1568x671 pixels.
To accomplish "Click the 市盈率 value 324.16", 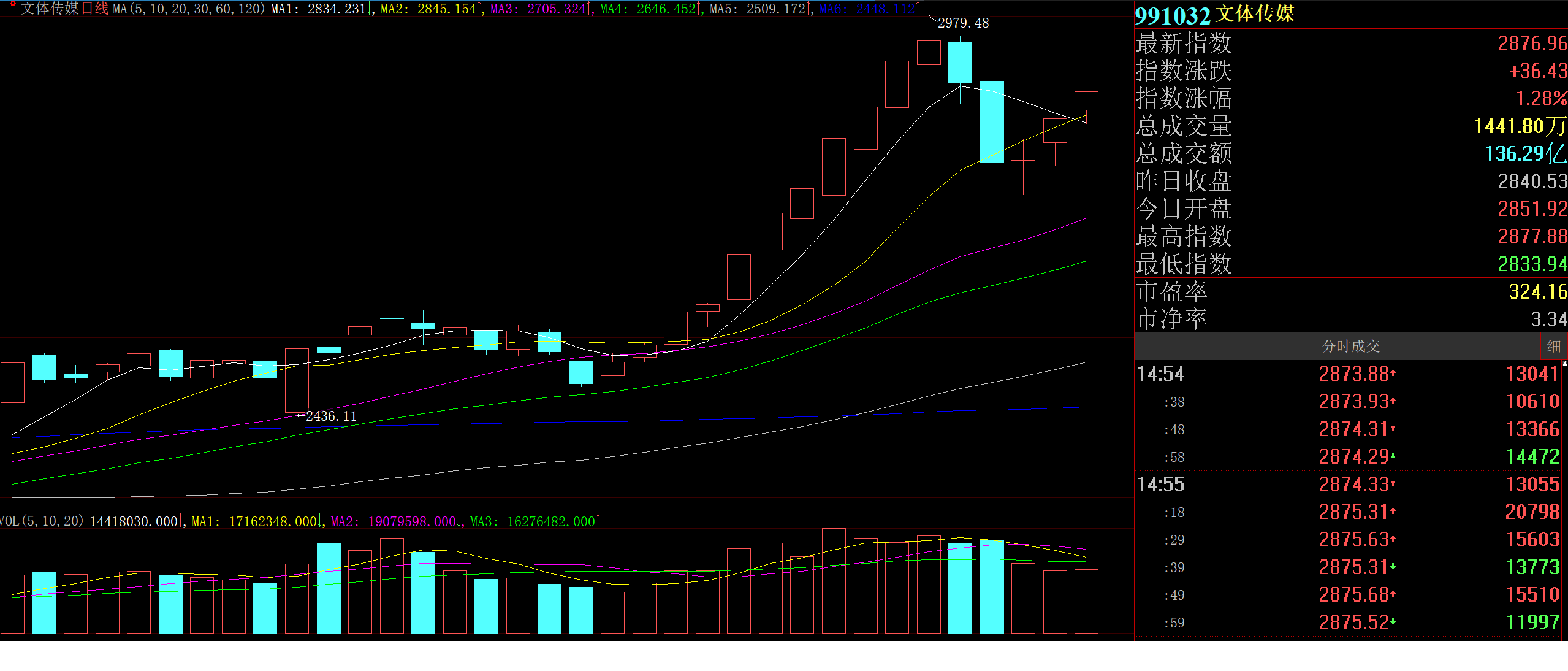I will (1537, 292).
